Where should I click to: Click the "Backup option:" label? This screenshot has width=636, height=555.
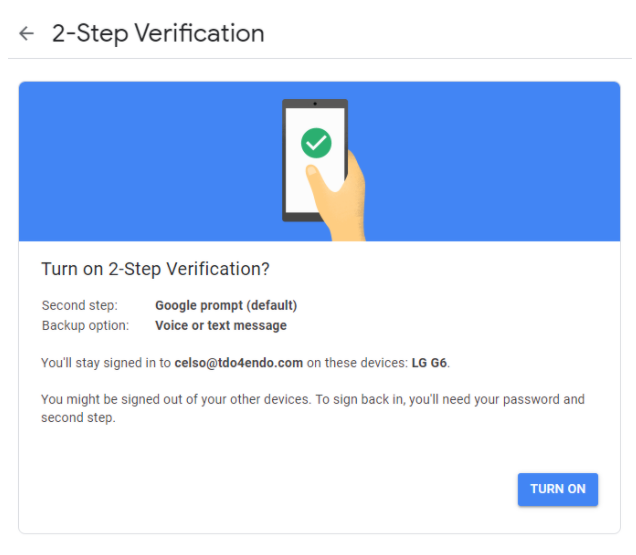85,326
